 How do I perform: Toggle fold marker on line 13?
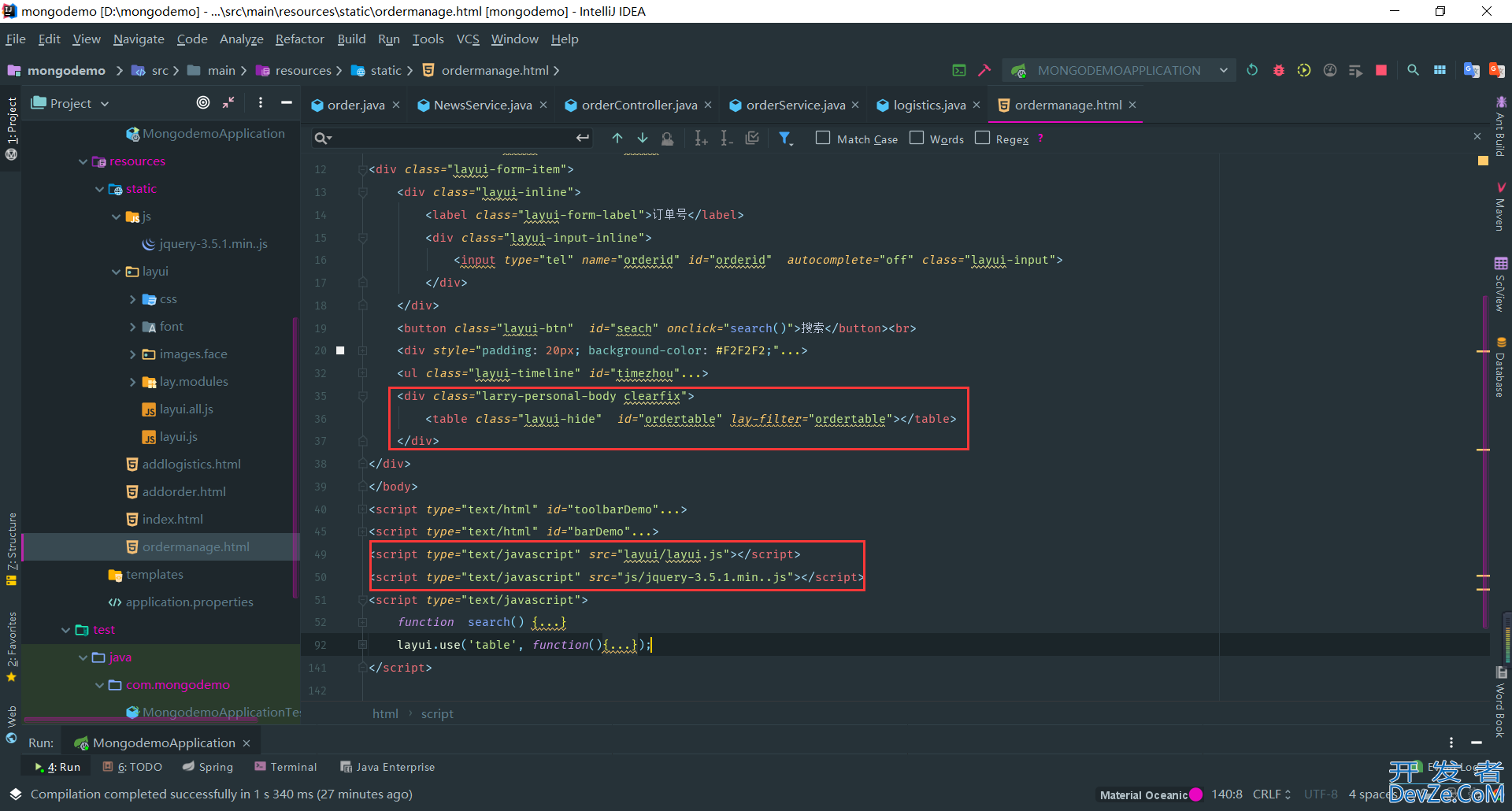click(363, 192)
